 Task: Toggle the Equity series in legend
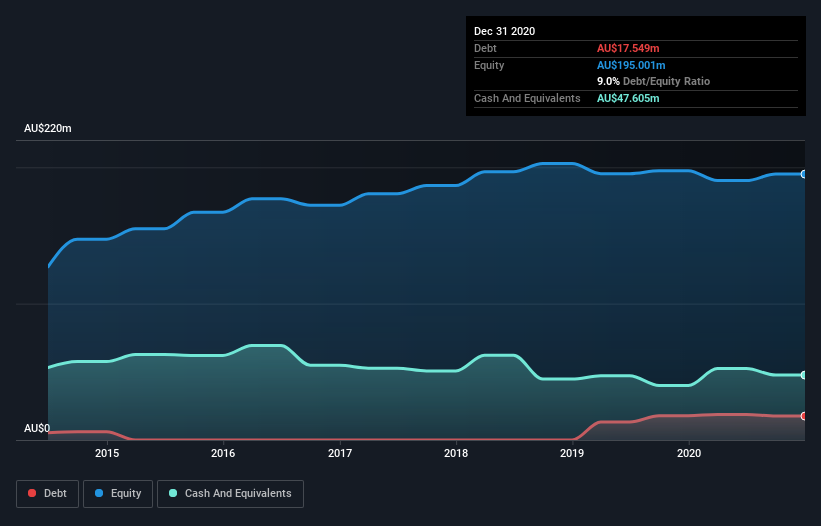(118, 494)
